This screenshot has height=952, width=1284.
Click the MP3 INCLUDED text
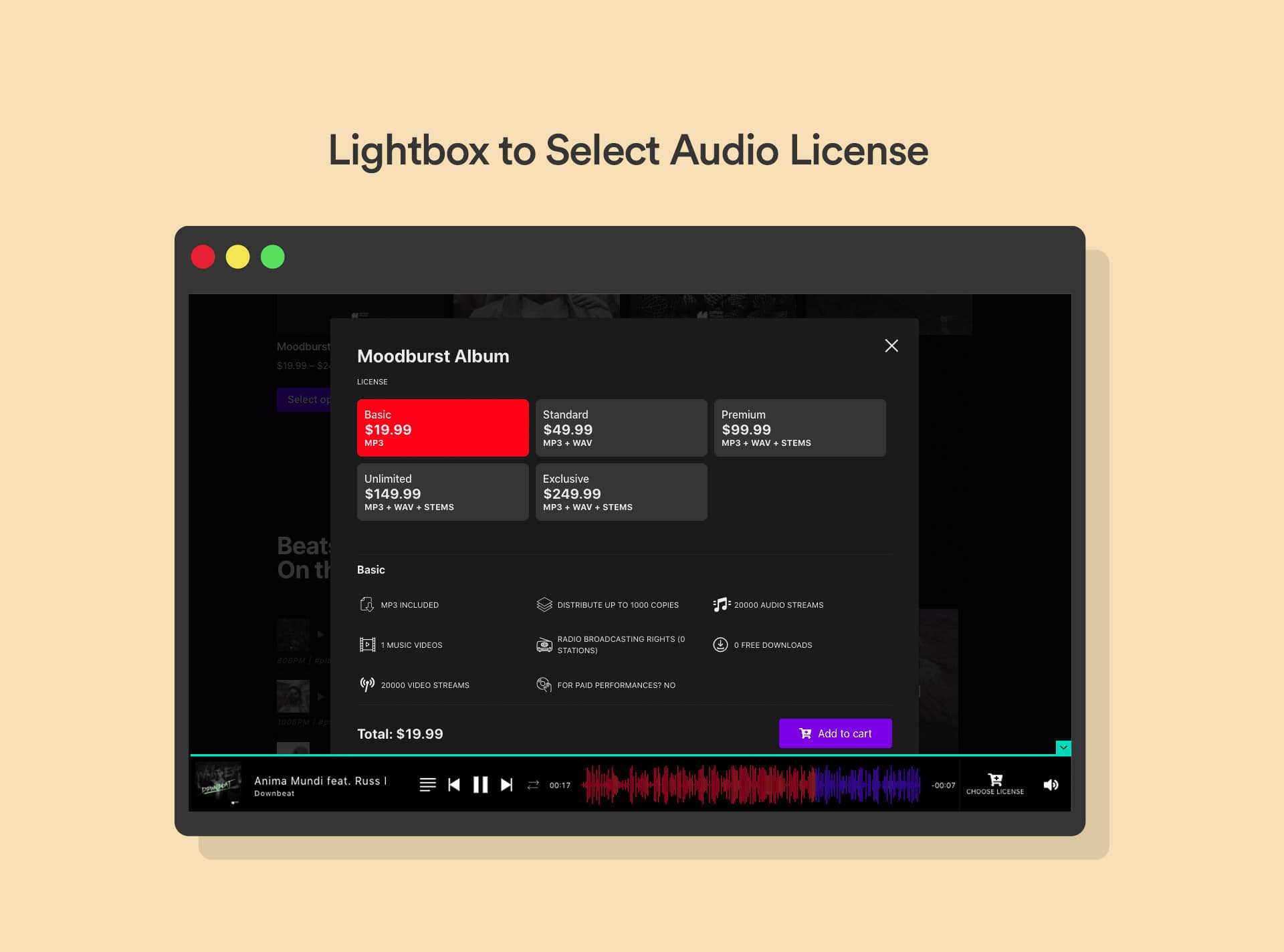410,605
